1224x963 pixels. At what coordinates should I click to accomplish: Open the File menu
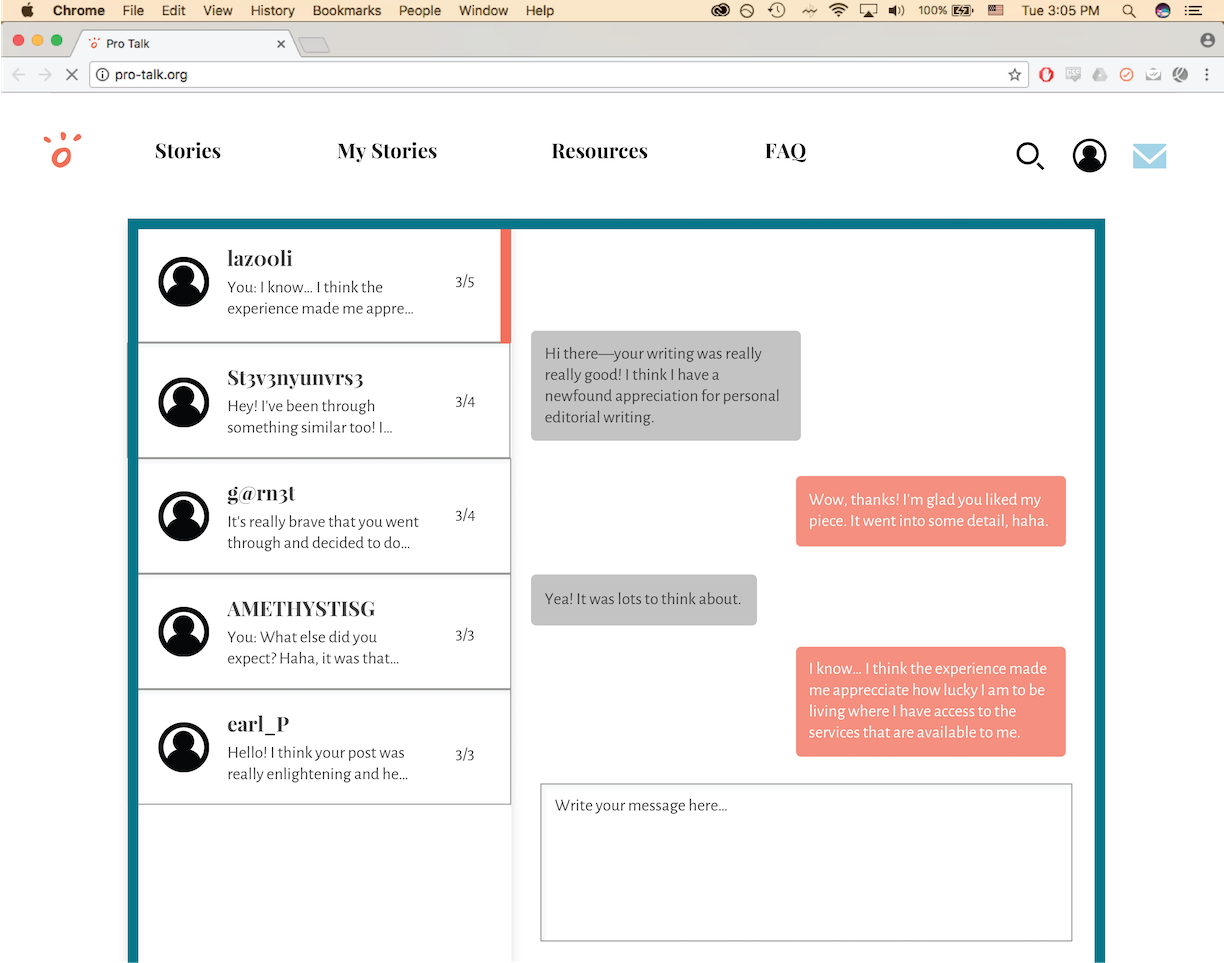click(133, 10)
